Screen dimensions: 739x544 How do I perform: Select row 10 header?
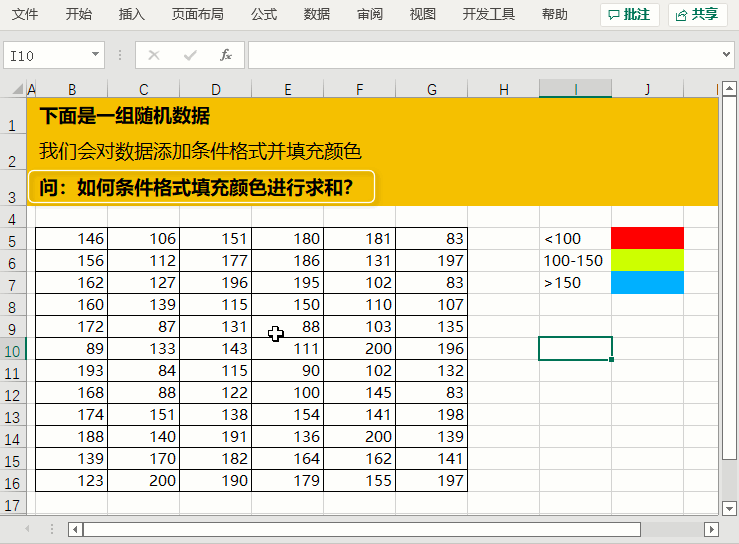click(x=12, y=351)
